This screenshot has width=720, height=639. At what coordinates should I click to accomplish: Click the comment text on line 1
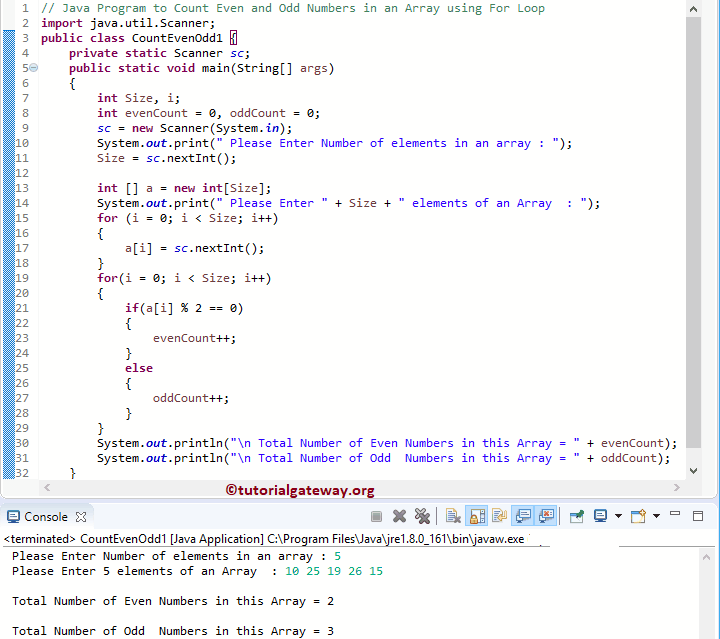tap(292, 8)
